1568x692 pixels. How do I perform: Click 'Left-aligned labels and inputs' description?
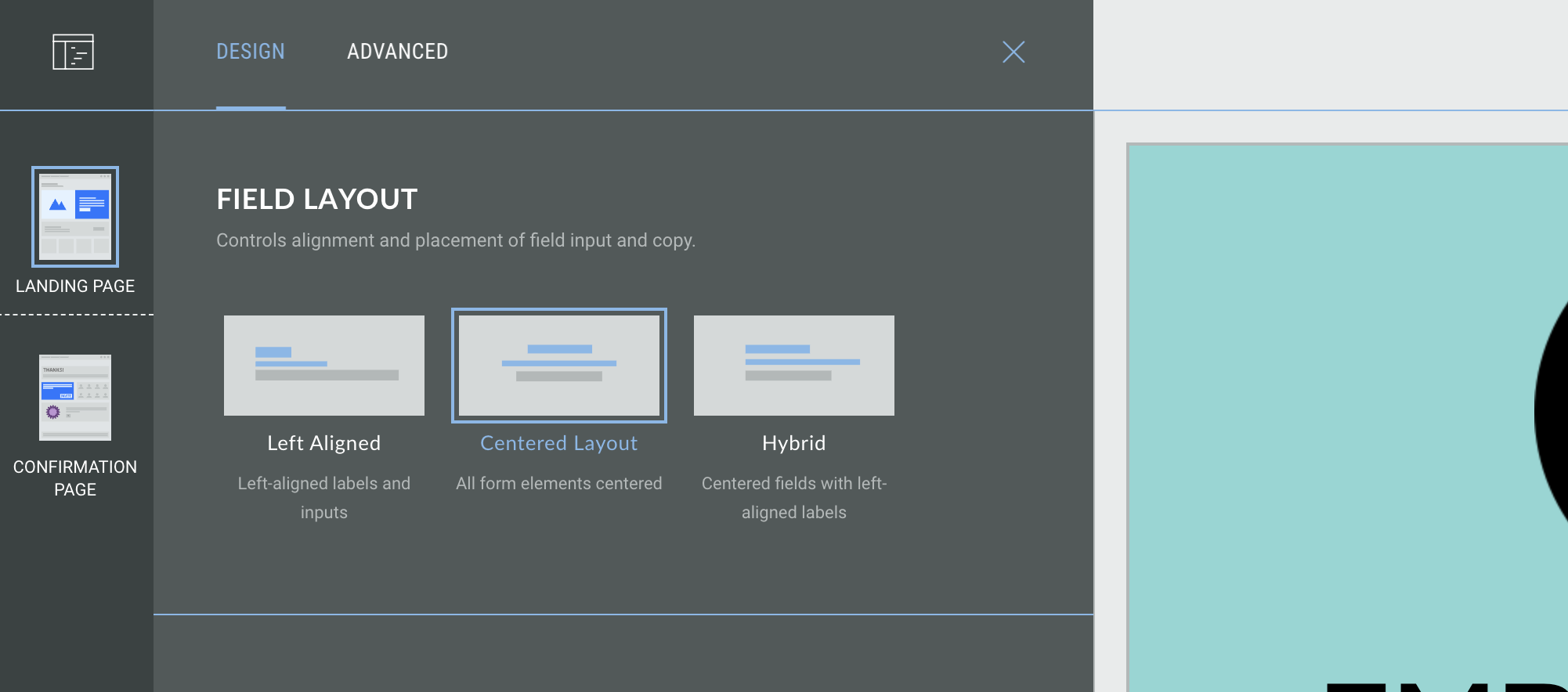(x=324, y=498)
